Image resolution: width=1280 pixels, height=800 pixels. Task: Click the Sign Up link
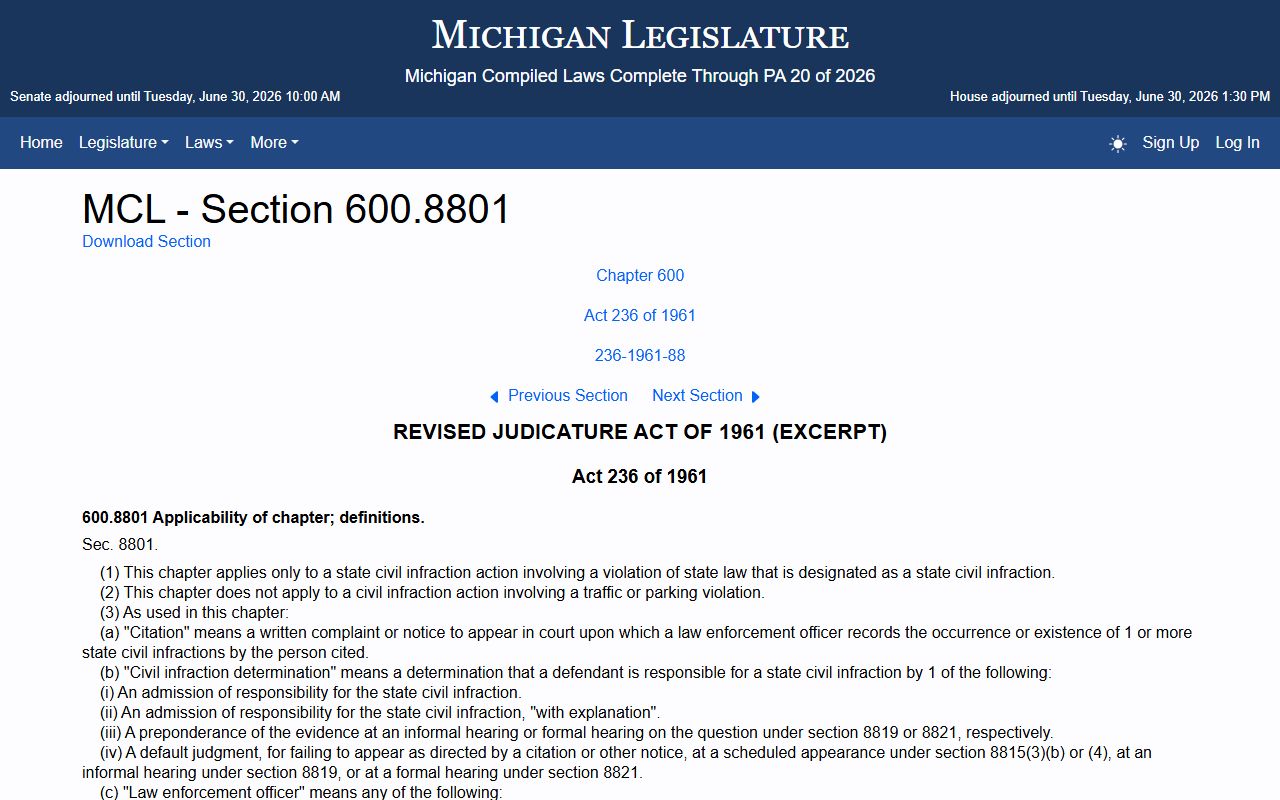1171,143
